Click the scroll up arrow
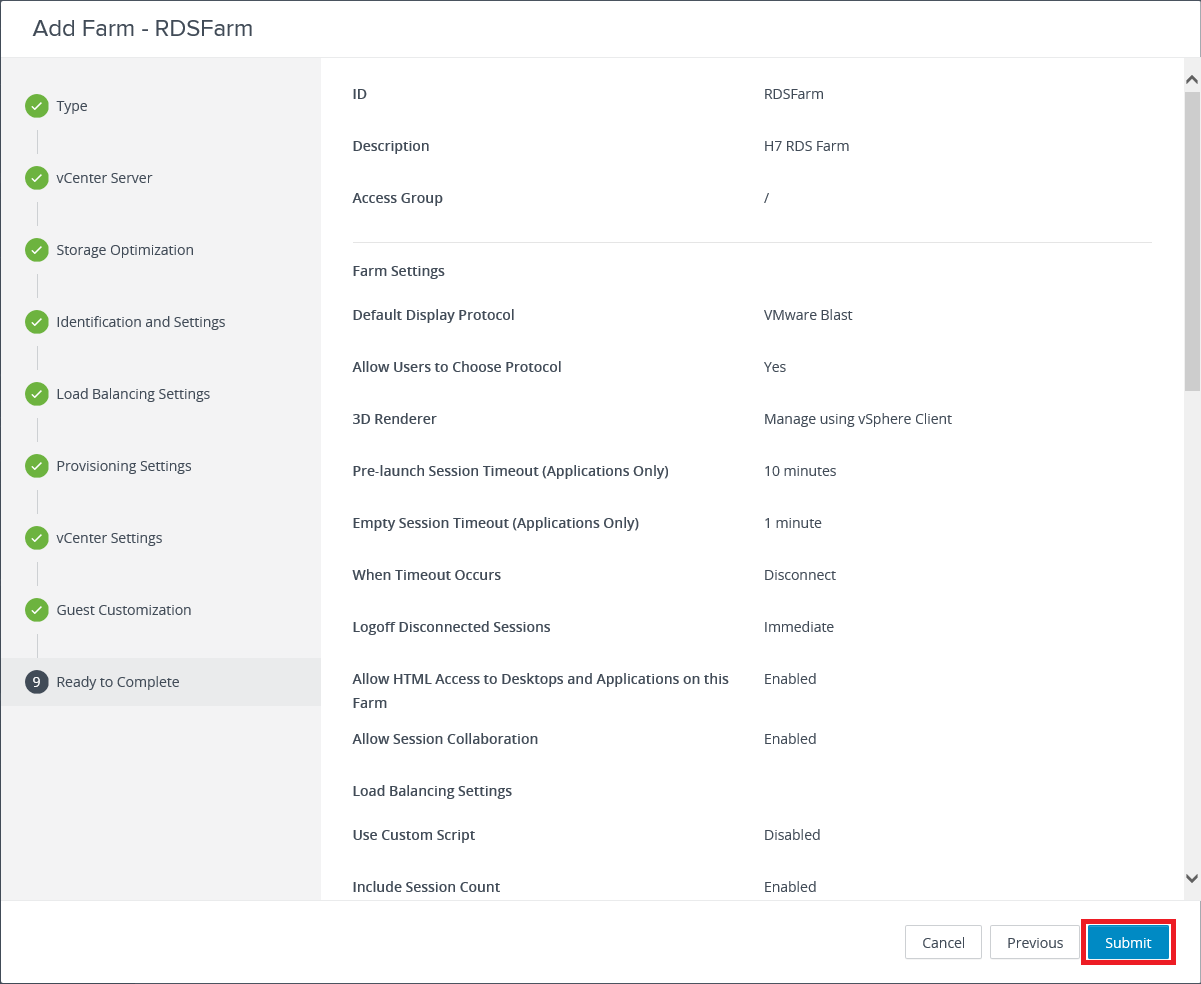Viewport: 1201px width, 984px height. tap(1191, 79)
